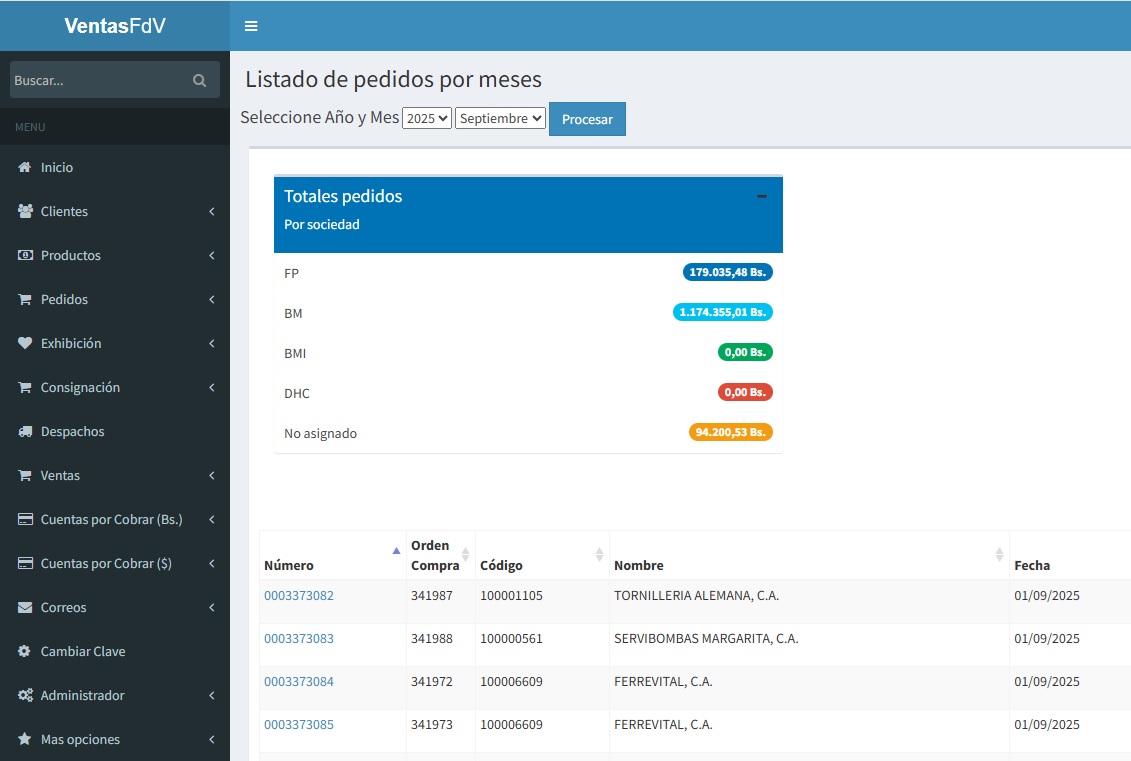Image resolution: width=1131 pixels, height=761 pixels.
Task: Open order link 0003373083
Action: click(x=299, y=639)
